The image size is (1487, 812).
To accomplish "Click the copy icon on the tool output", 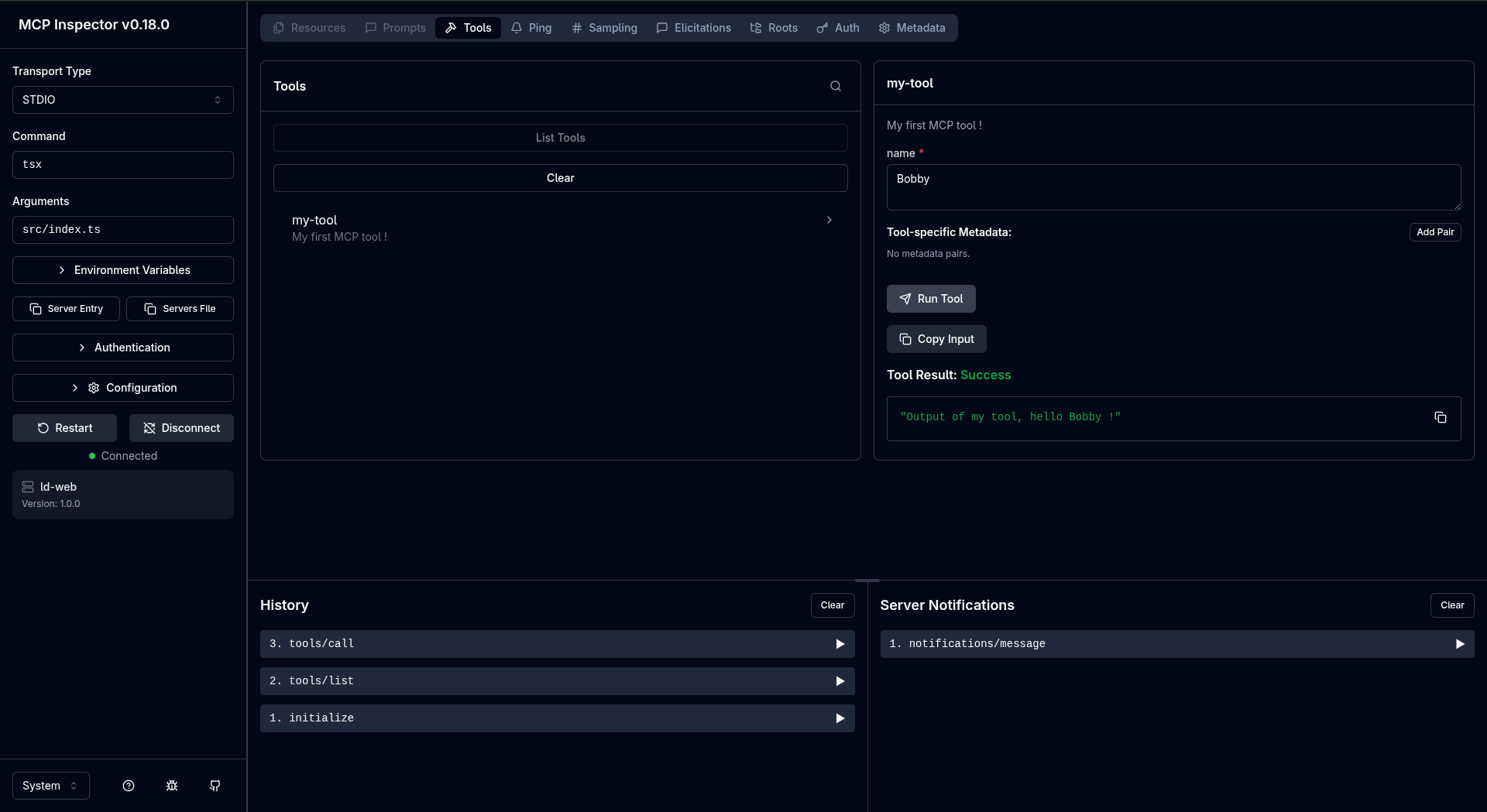I will pos(1441,417).
